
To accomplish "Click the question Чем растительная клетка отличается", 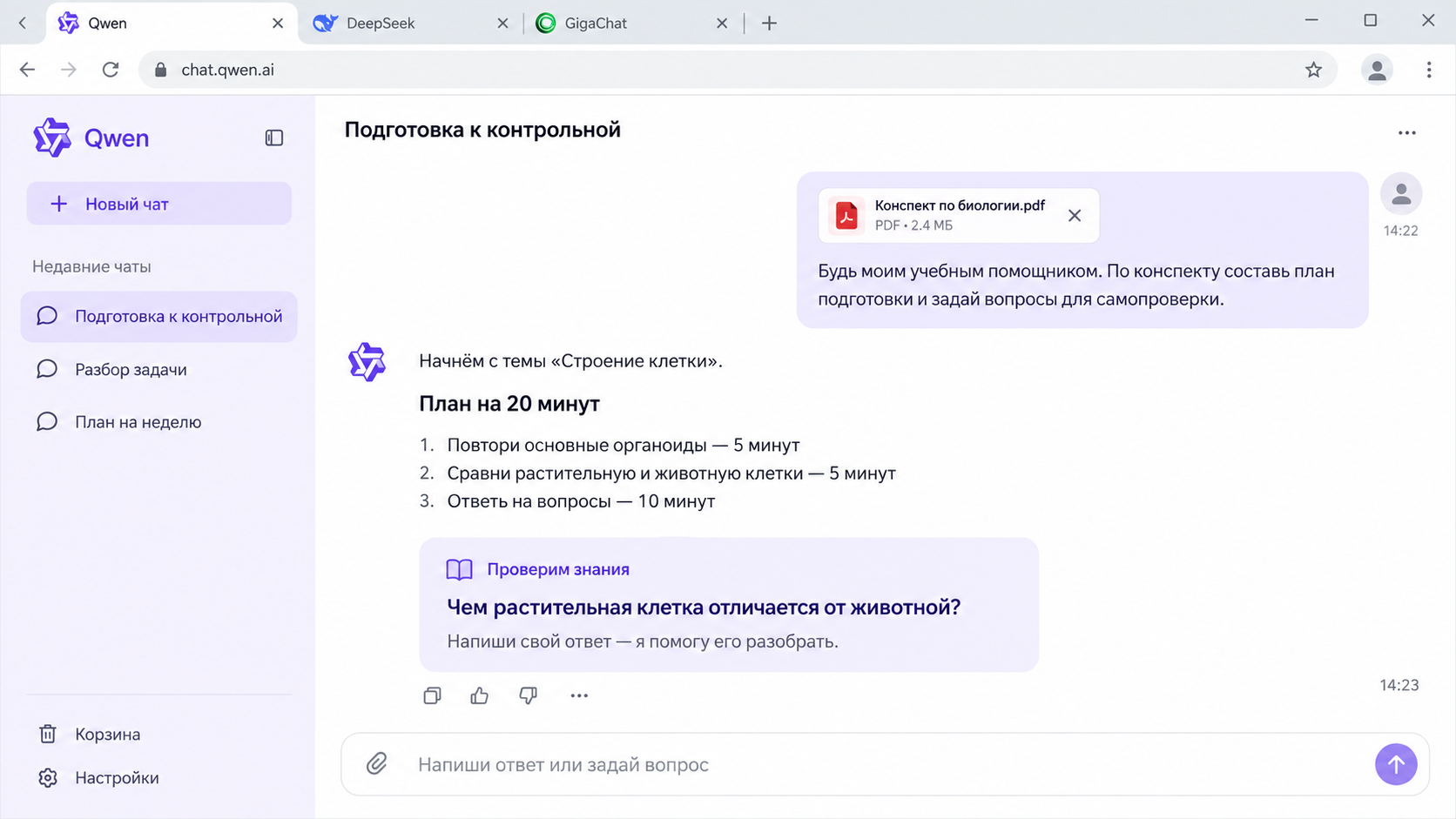I will pyautogui.click(x=704, y=607).
